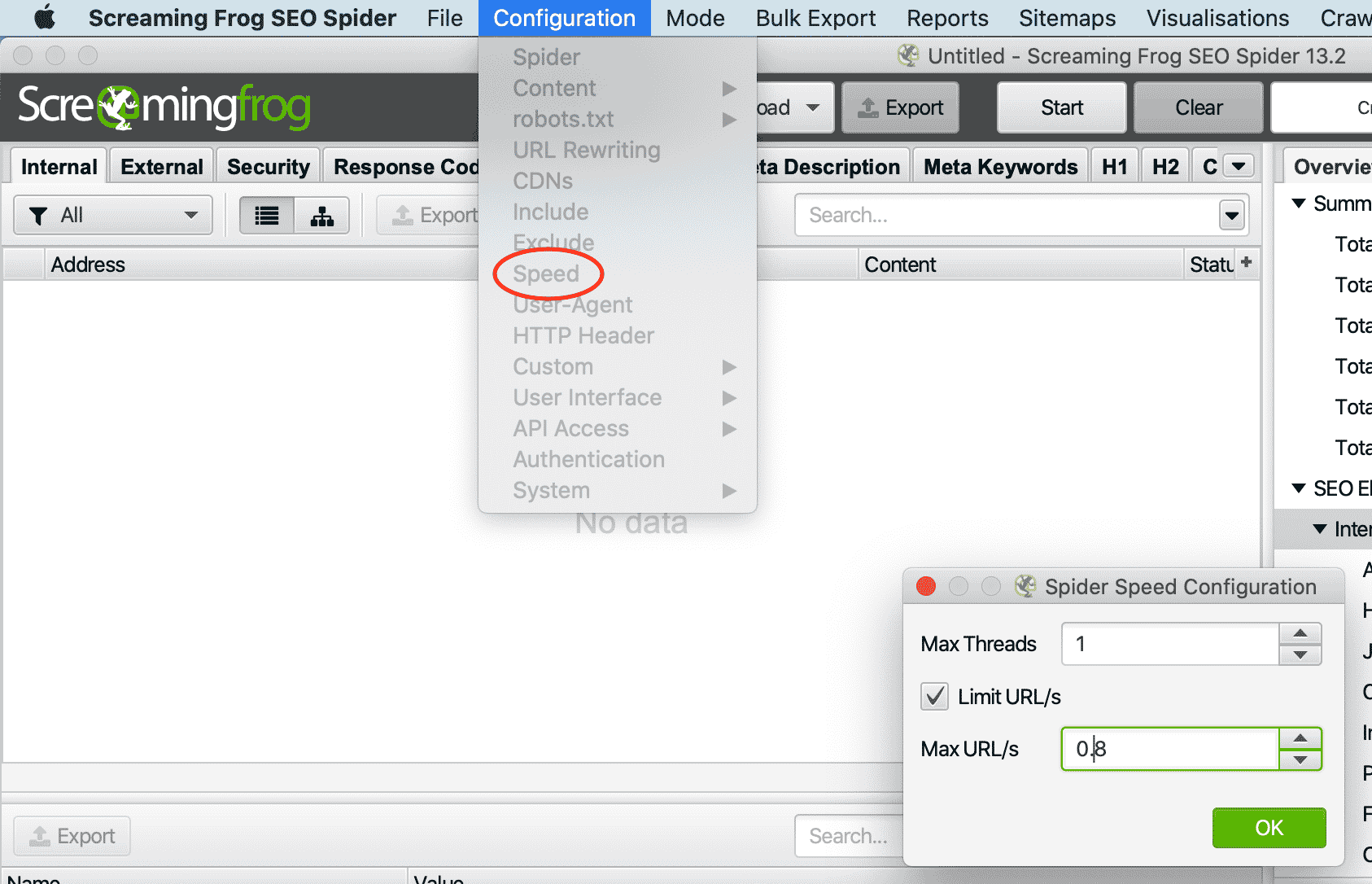This screenshot has width=1372, height=884.
Task: Open the Visualisations menu
Action: point(1217,18)
